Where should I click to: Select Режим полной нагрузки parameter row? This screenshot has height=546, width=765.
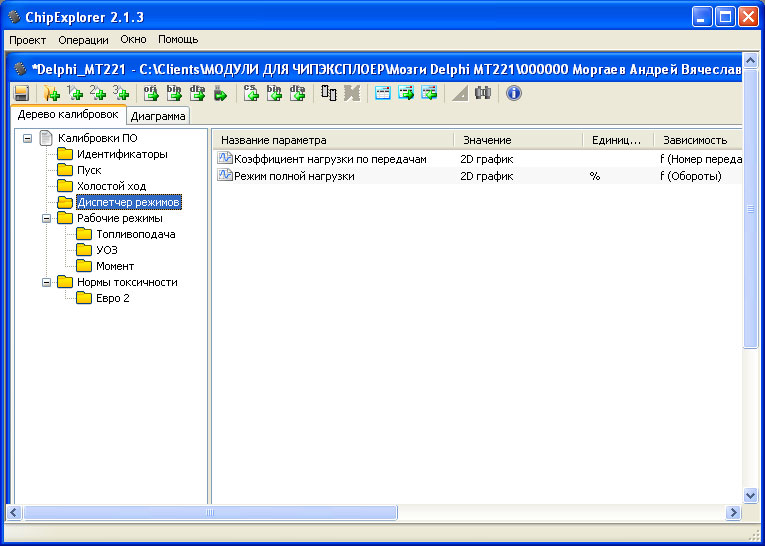(293, 176)
